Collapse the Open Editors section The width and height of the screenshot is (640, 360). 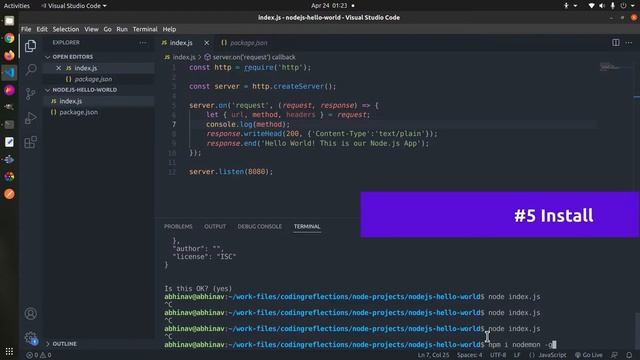[72, 57]
